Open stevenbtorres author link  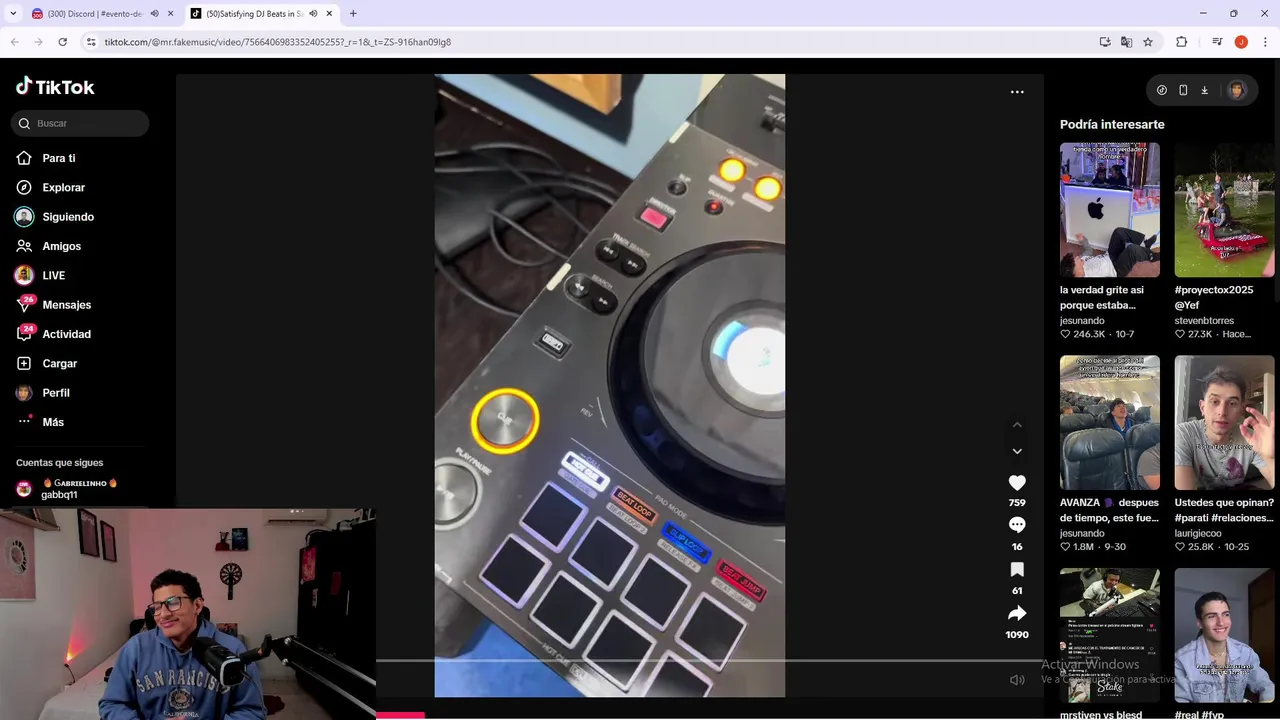coord(1204,321)
